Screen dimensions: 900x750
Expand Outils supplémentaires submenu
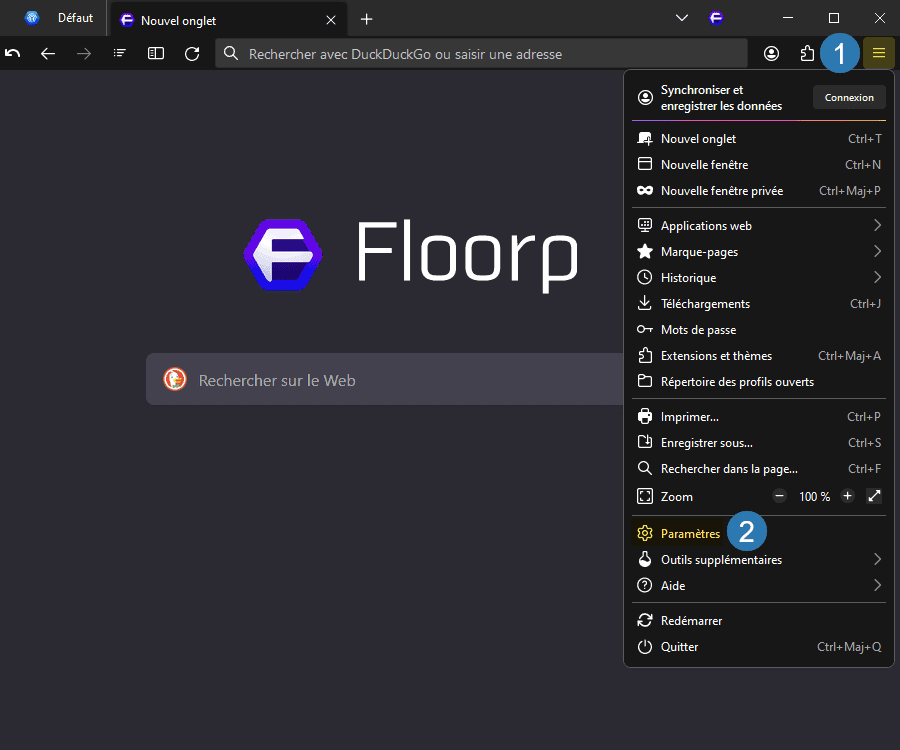click(x=759, y=559)
